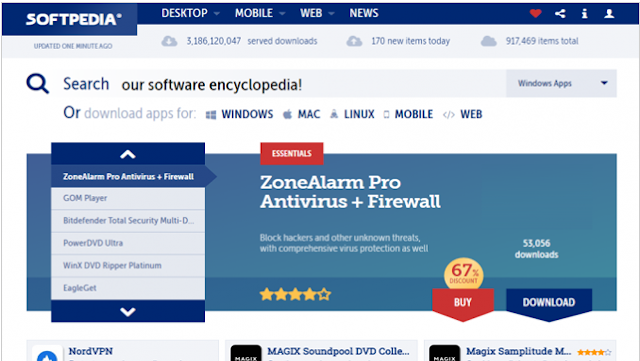Open the user account icon
This screenshot has height=361, width=640.
609,13
